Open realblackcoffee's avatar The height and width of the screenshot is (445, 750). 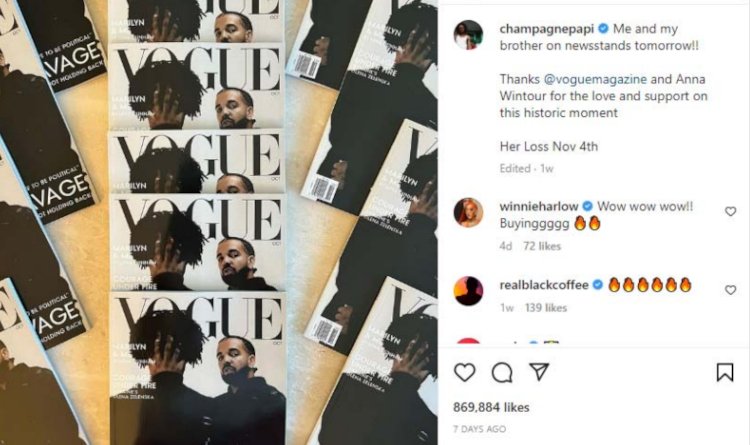(x=468, y=290)
